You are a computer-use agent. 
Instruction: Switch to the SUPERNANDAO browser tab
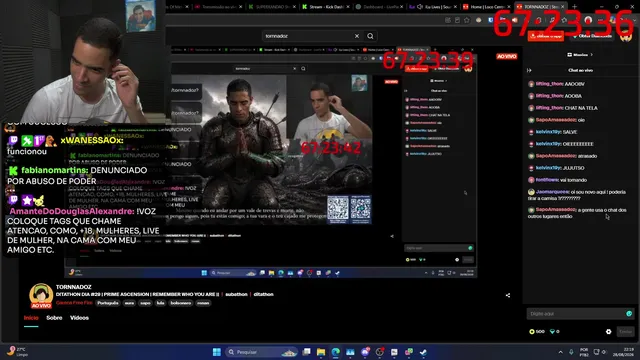coord(271,7)
